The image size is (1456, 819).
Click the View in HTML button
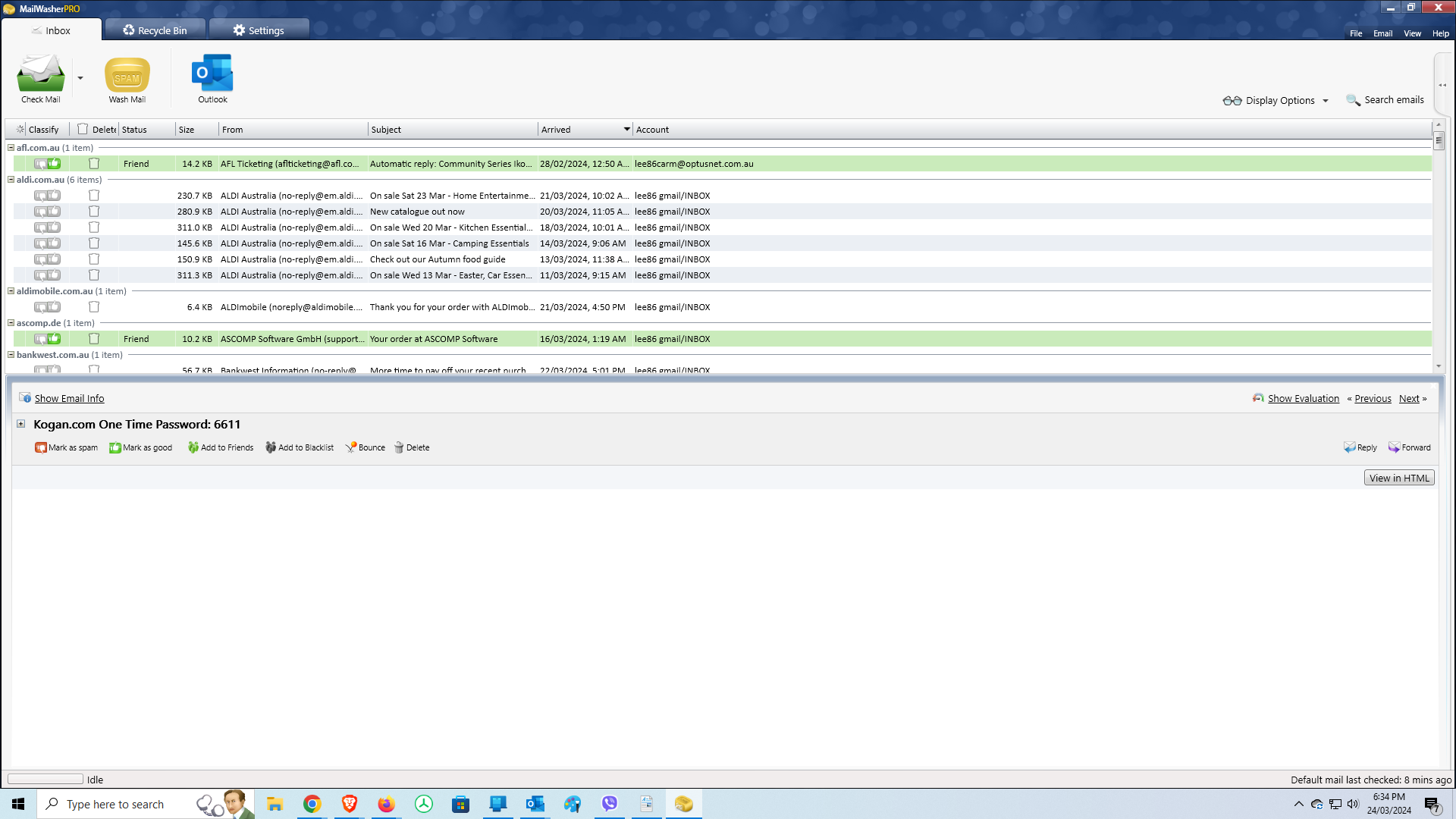[x=1399, y=478]
